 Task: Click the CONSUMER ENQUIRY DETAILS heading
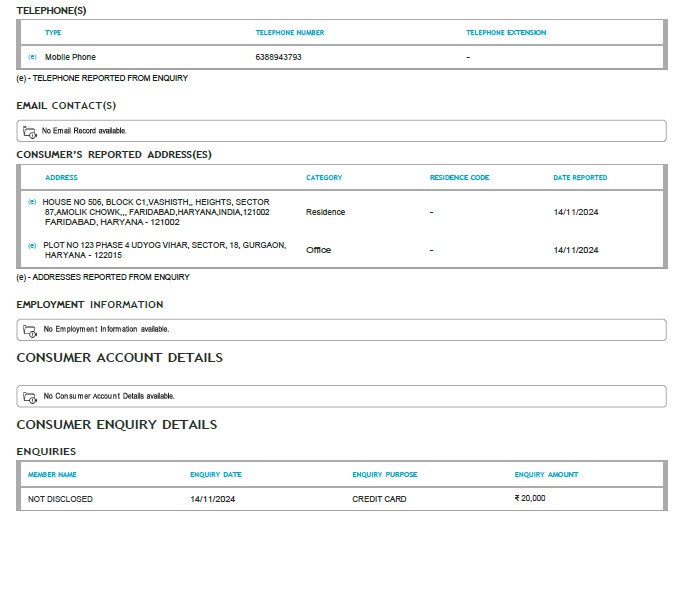[x=117, y=425]
